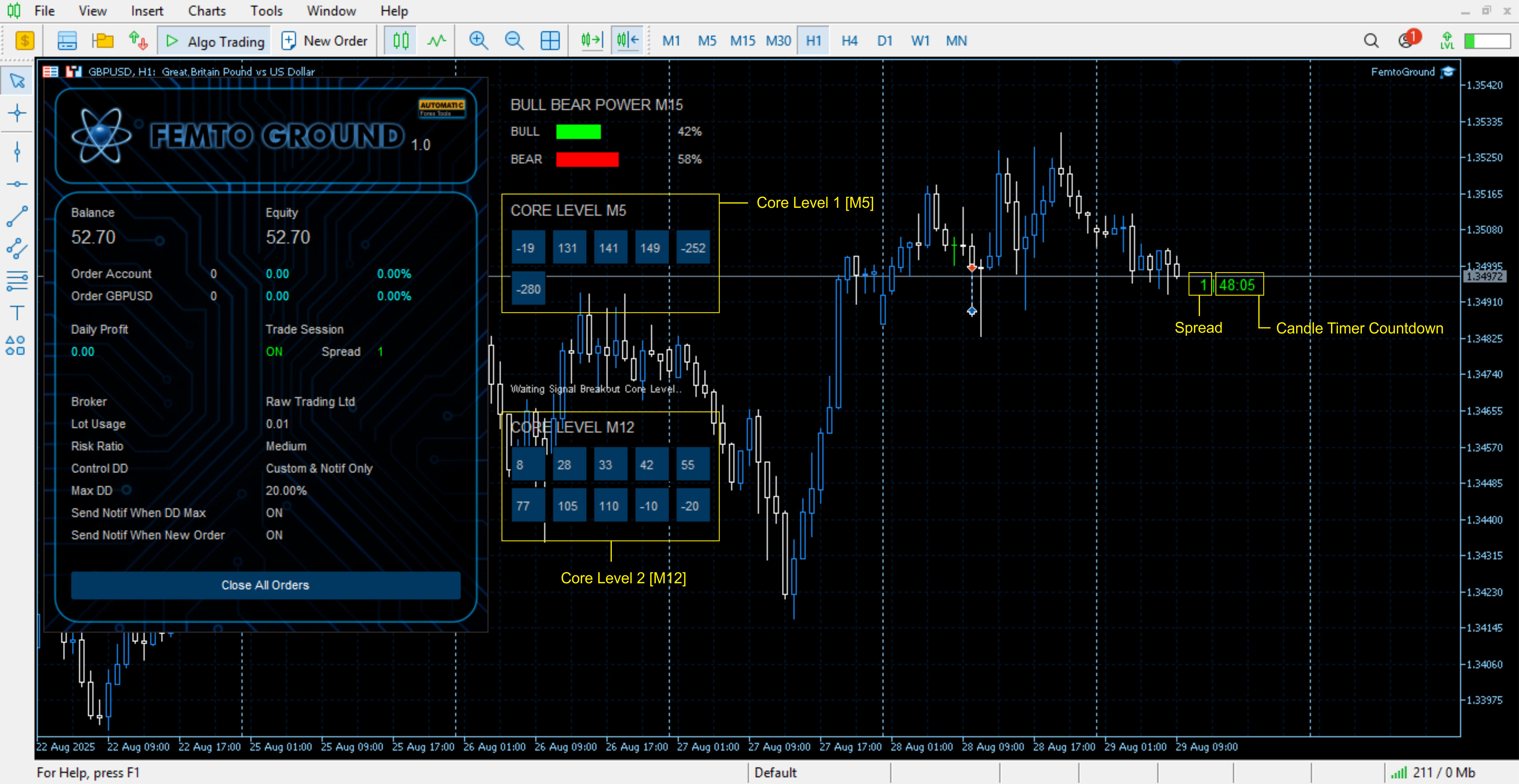Screen dimensions: 1519x784
Task: Zoom in on the chart
Action: tap(478, 41)
